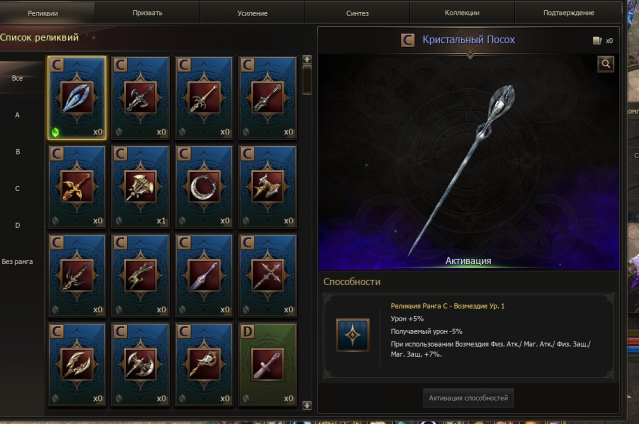Viewport: 639px width, 424px height.
Task: Open the magnifier preview of the staff
Action: (606, 64)
